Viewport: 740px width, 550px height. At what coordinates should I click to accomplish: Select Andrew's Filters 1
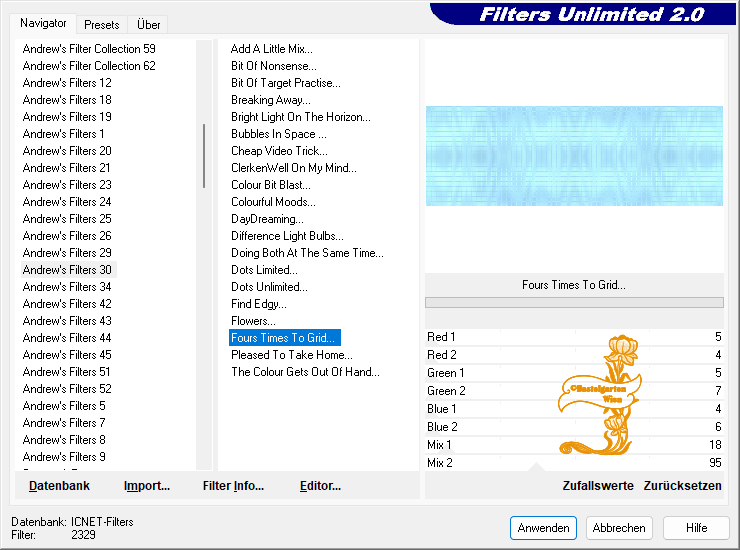point(63,134)
